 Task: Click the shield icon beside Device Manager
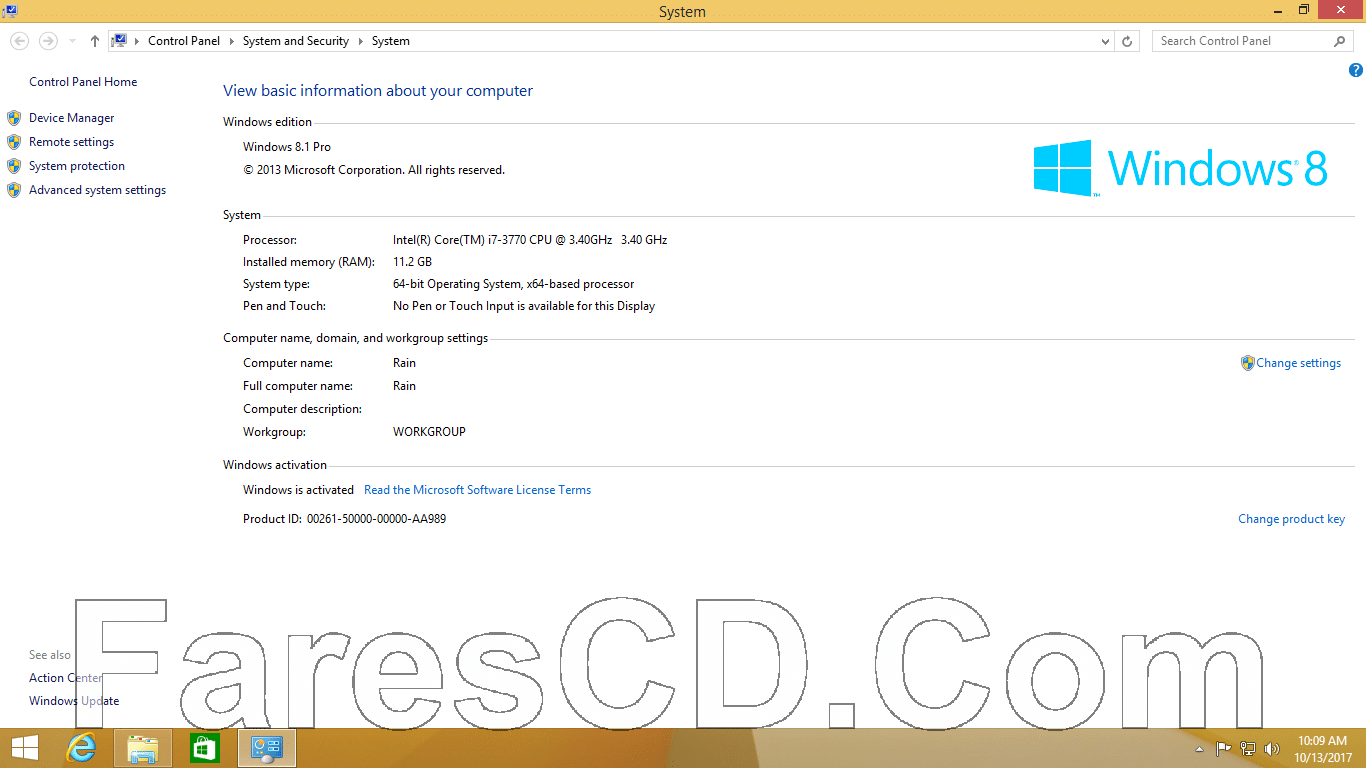point(14,118)
